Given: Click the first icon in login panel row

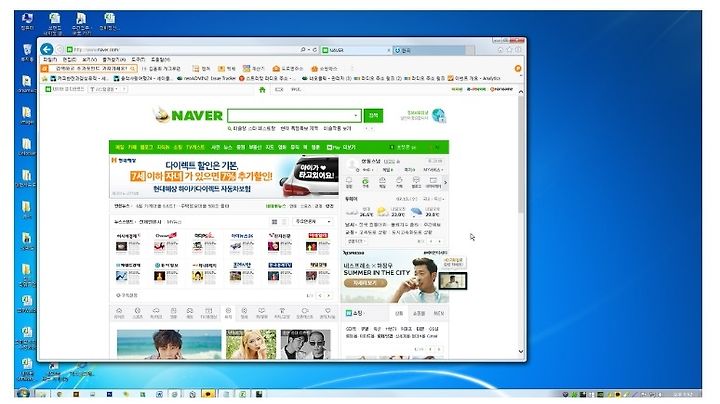Looking at the screenshot, I should point(349,182).
